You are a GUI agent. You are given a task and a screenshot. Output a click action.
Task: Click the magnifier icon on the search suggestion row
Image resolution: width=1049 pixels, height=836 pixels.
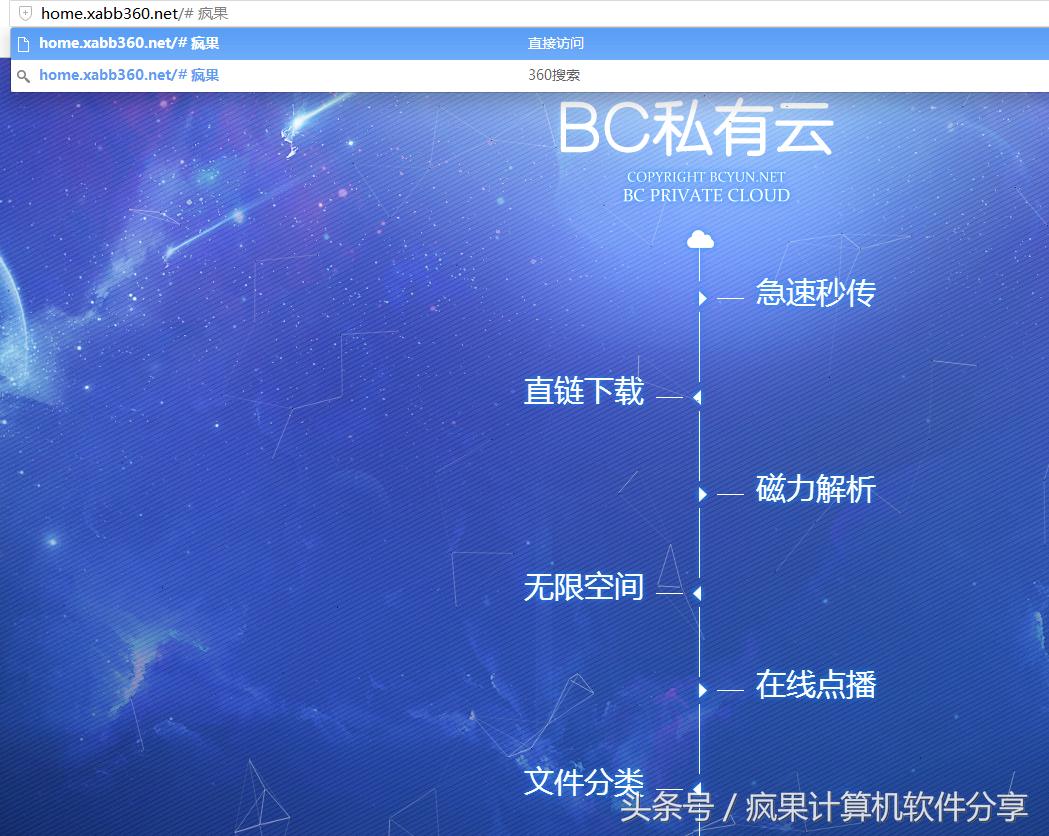coord(23,75)
